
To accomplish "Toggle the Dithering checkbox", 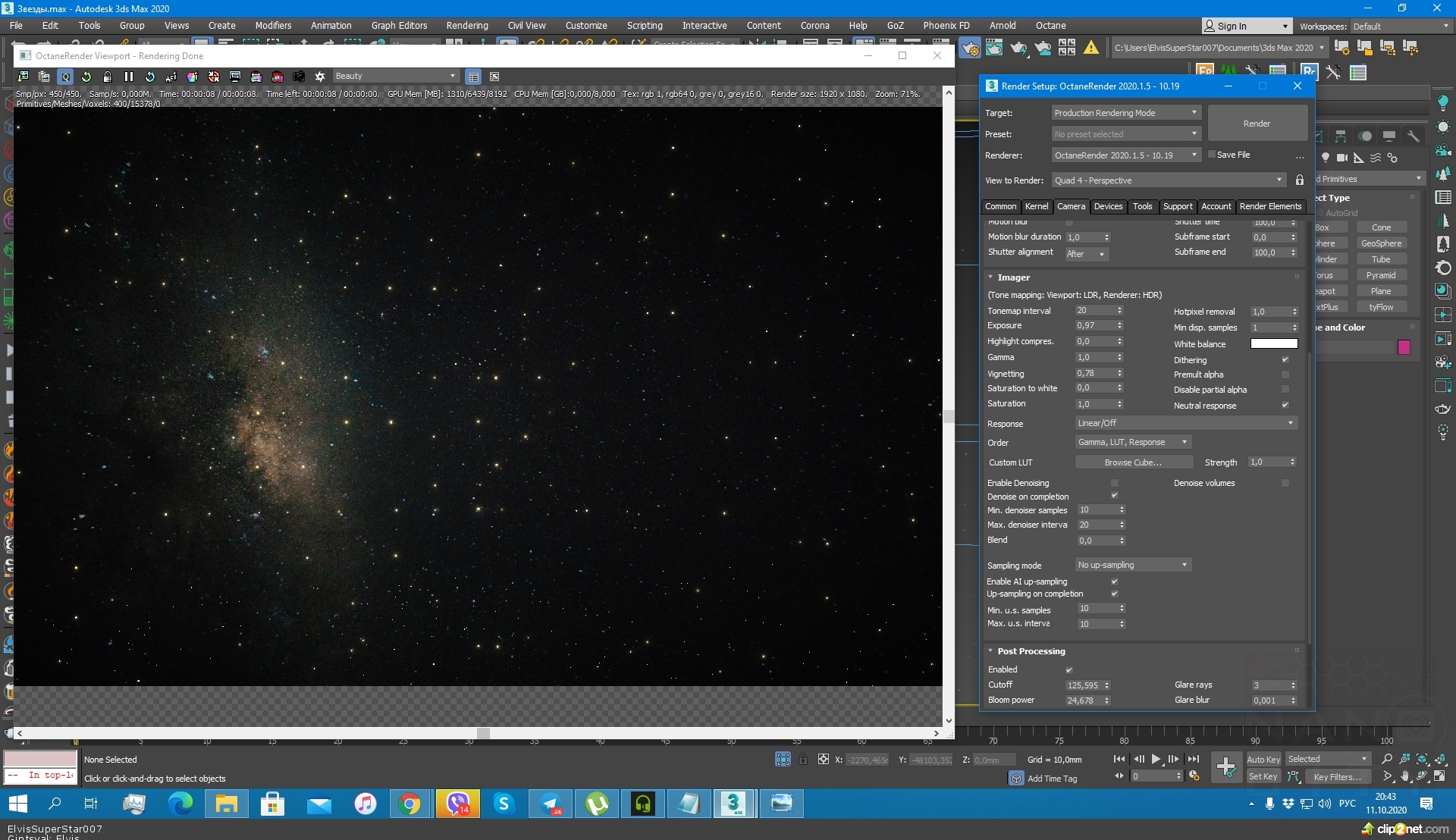I will pyautogui.click(x=1285, y=360).
